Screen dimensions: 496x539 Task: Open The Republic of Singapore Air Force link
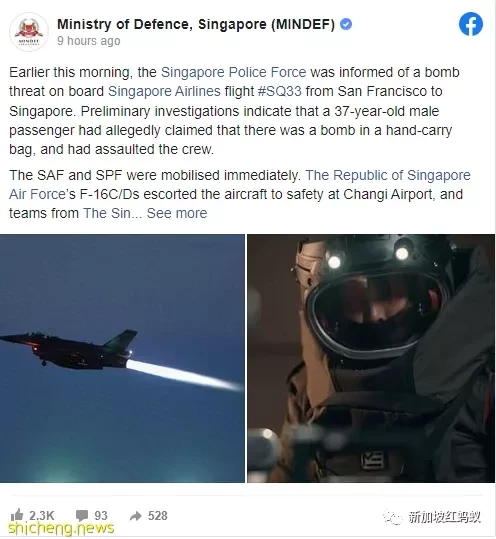point(240,185)
